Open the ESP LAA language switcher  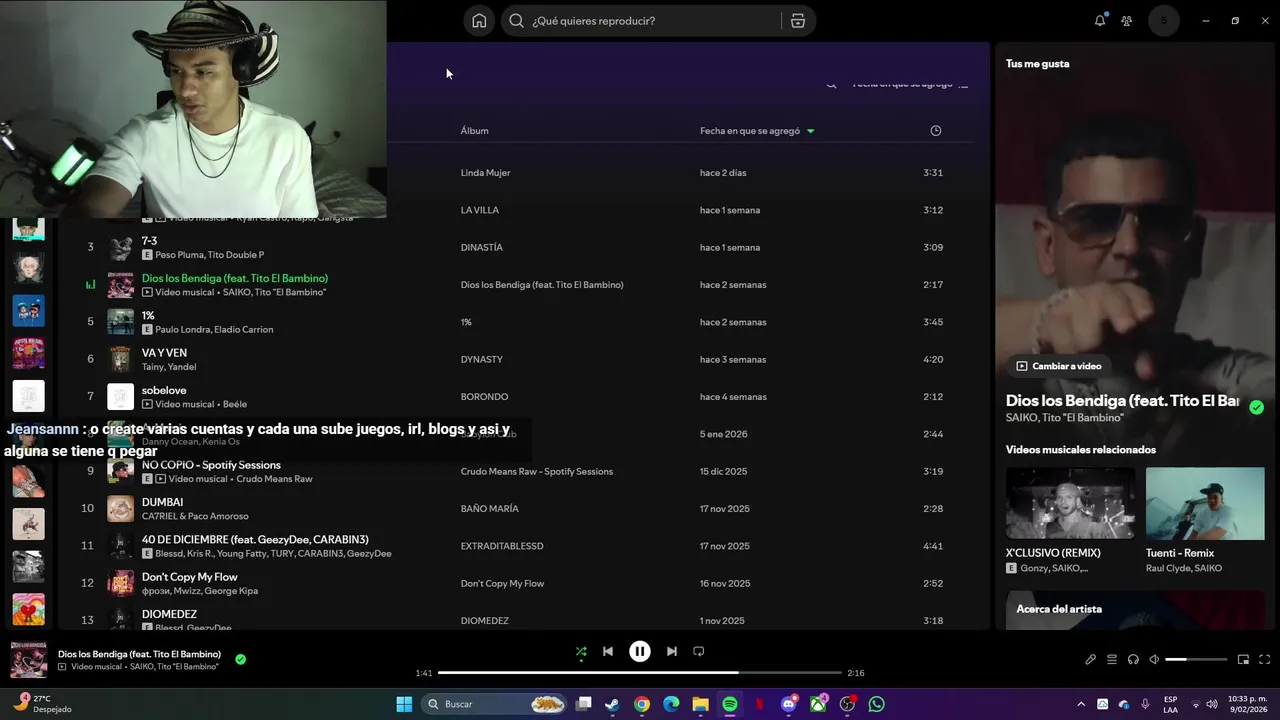(1170, 704)
